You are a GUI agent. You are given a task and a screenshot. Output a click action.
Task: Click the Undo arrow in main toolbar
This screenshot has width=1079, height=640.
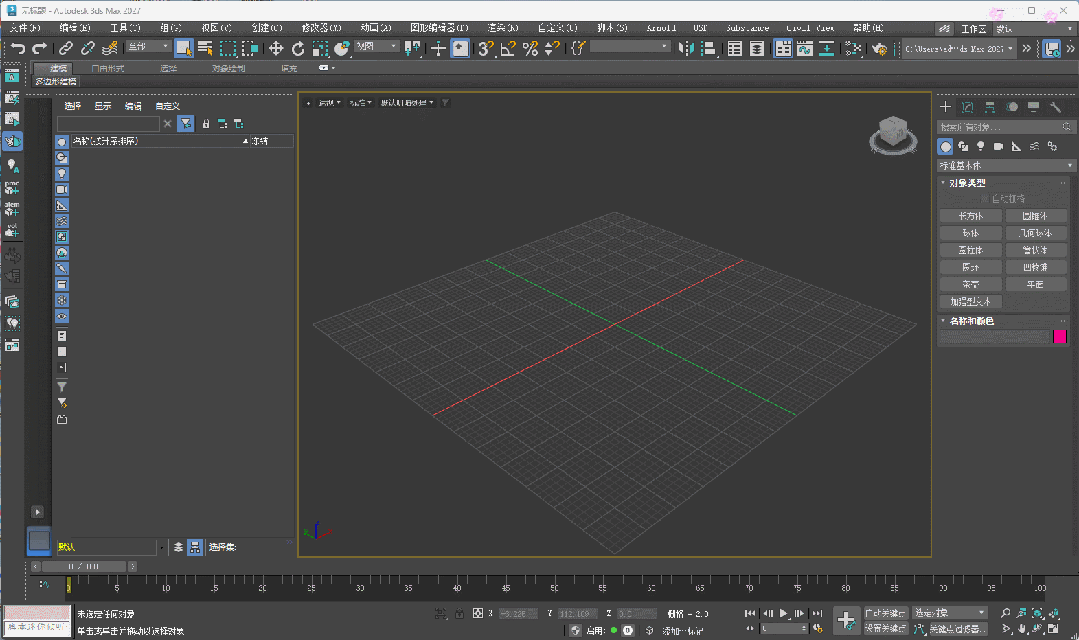click(17, 48)
